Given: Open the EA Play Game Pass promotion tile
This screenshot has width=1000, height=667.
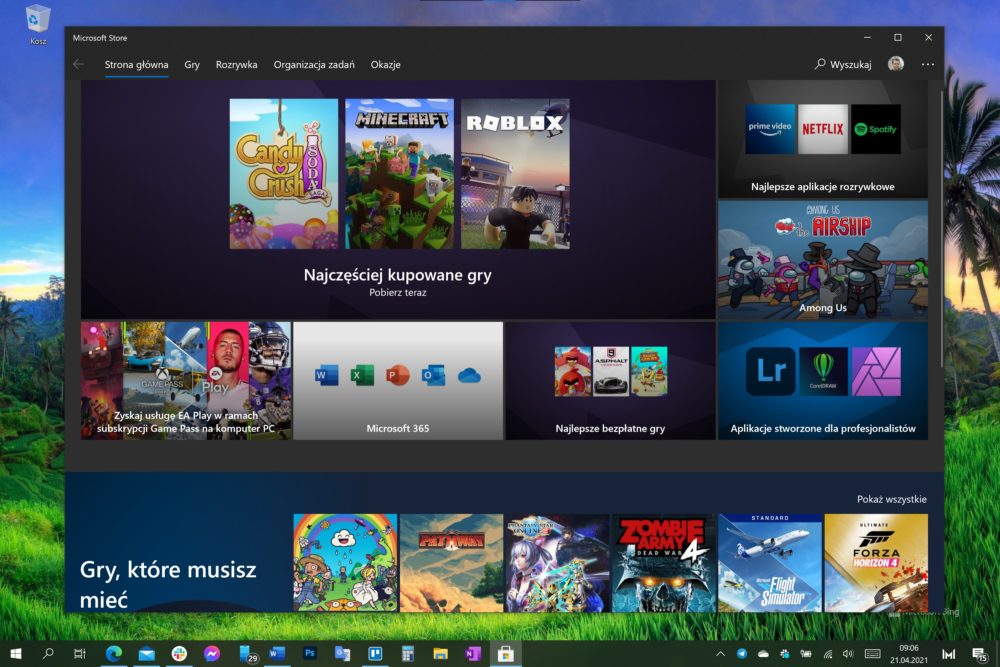Looking at the screenshot, I should tap(186, 381).
